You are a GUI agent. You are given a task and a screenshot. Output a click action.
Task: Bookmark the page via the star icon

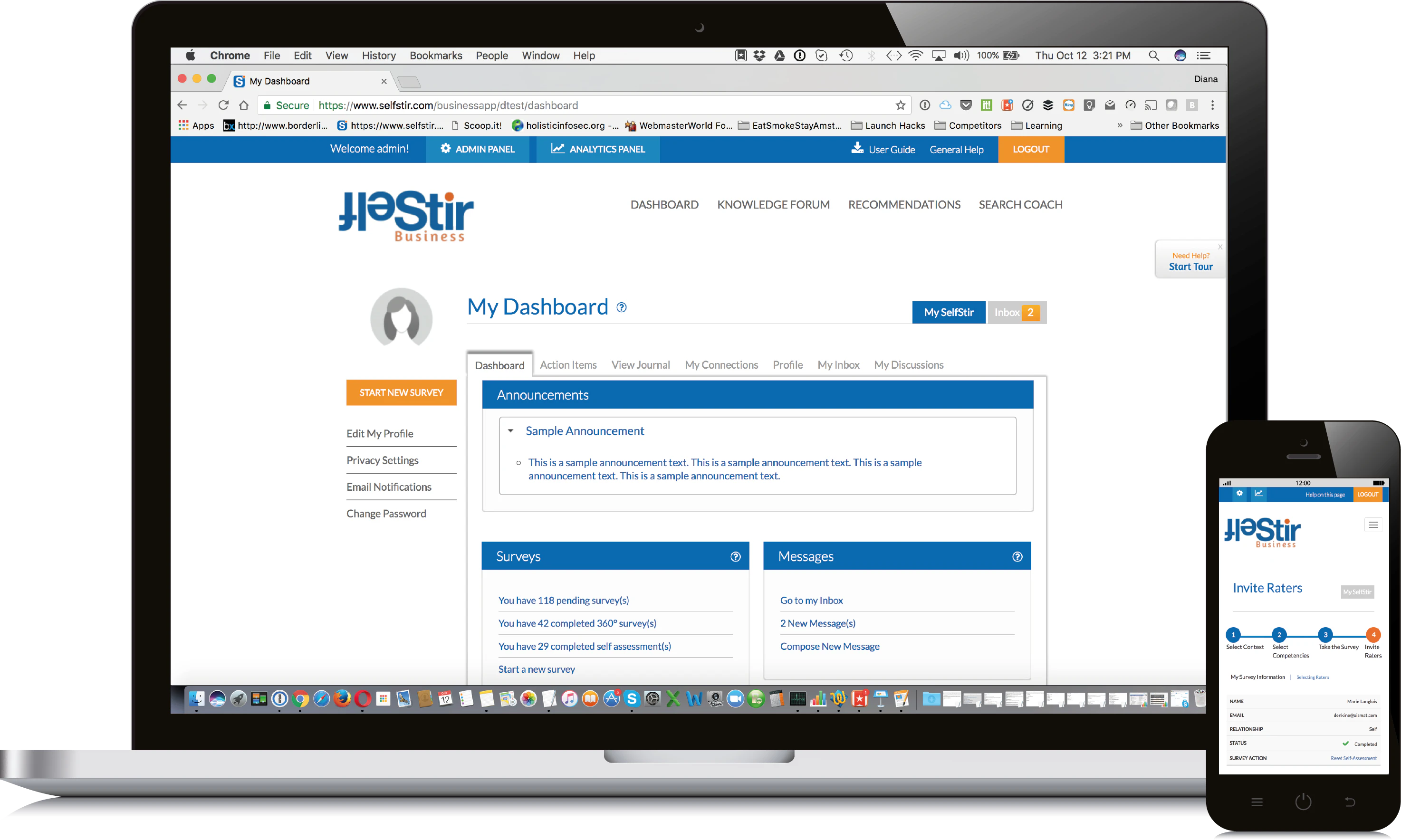(901, 105)
